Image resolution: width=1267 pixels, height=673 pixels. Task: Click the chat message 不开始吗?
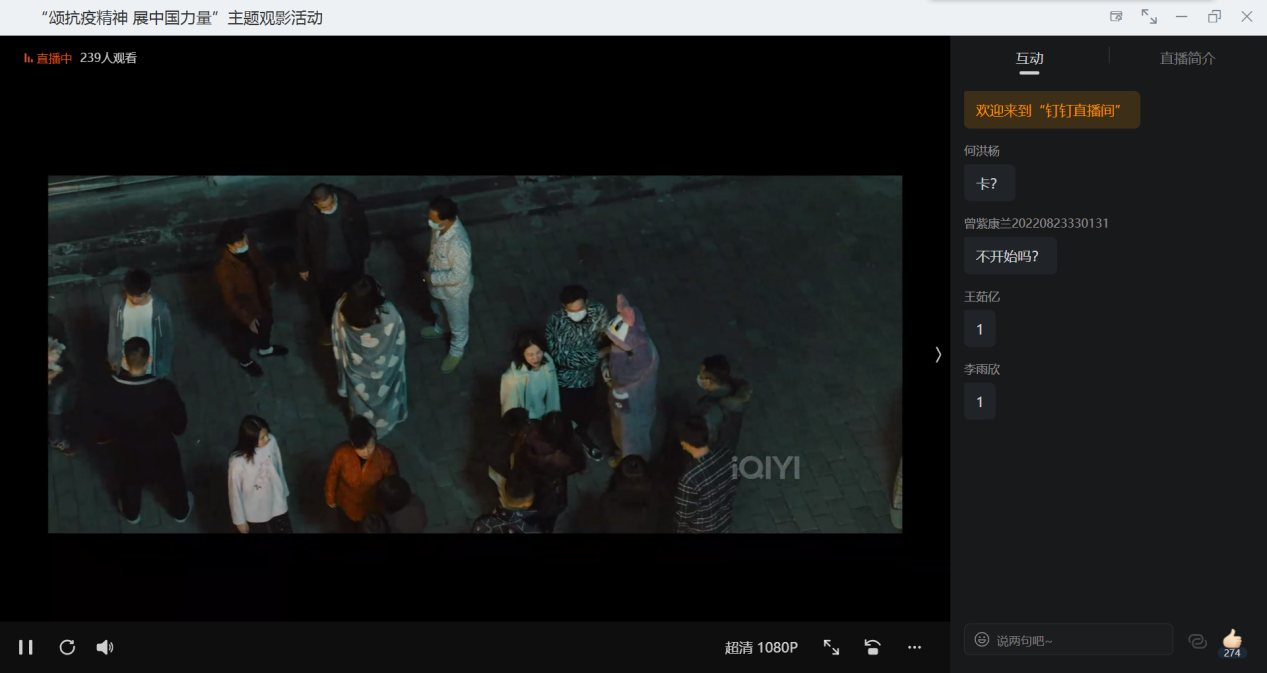tap(1010, 256)
